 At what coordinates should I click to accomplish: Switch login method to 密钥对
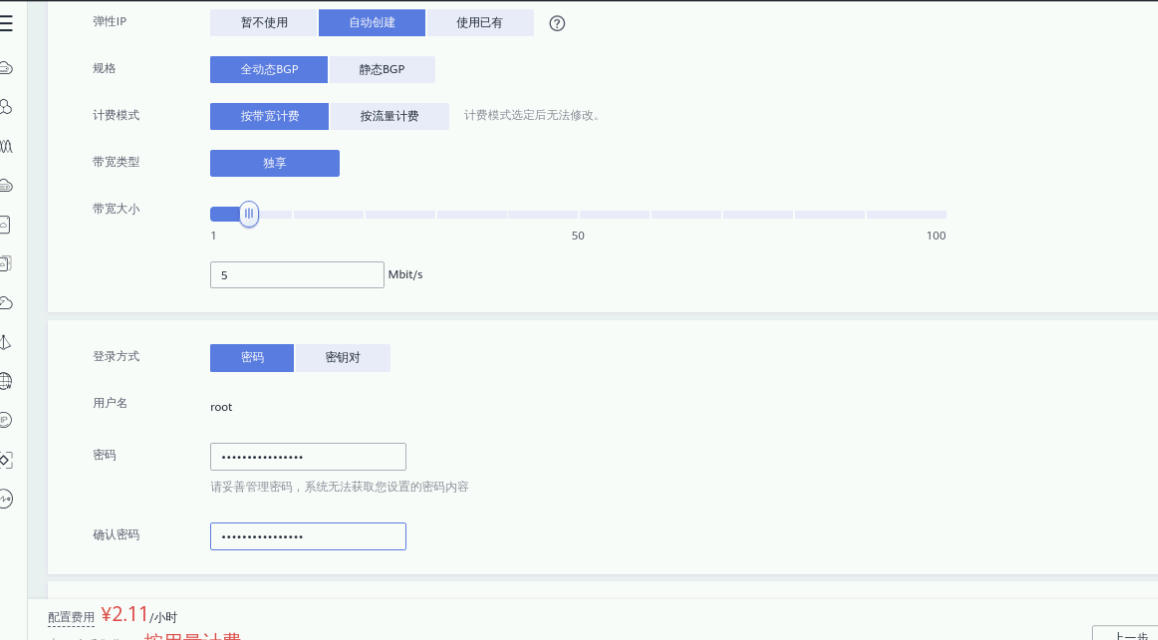click(343, 357)
